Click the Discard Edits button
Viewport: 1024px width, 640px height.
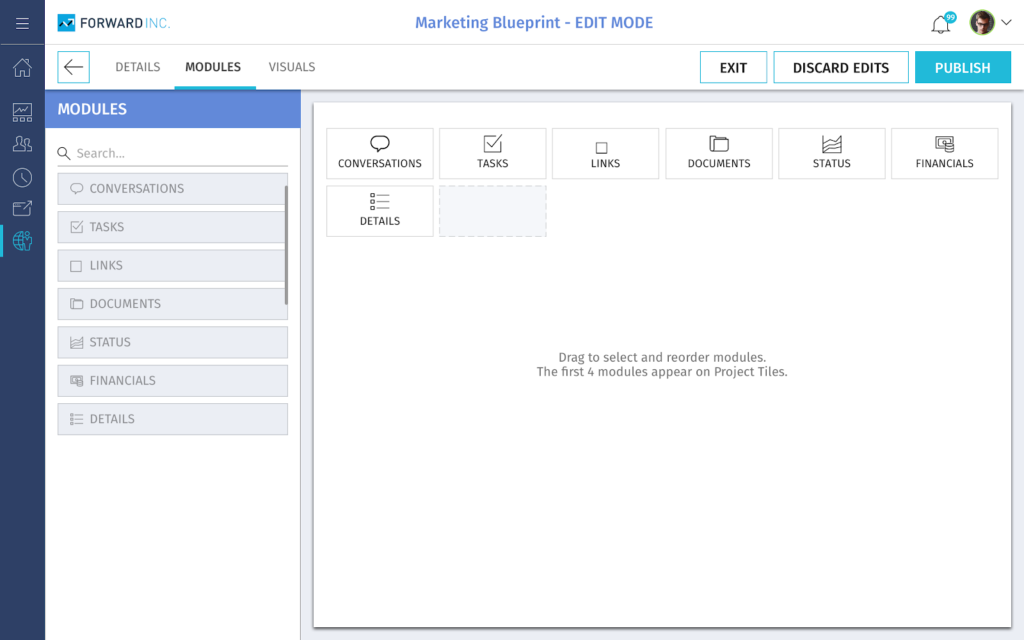840,67
